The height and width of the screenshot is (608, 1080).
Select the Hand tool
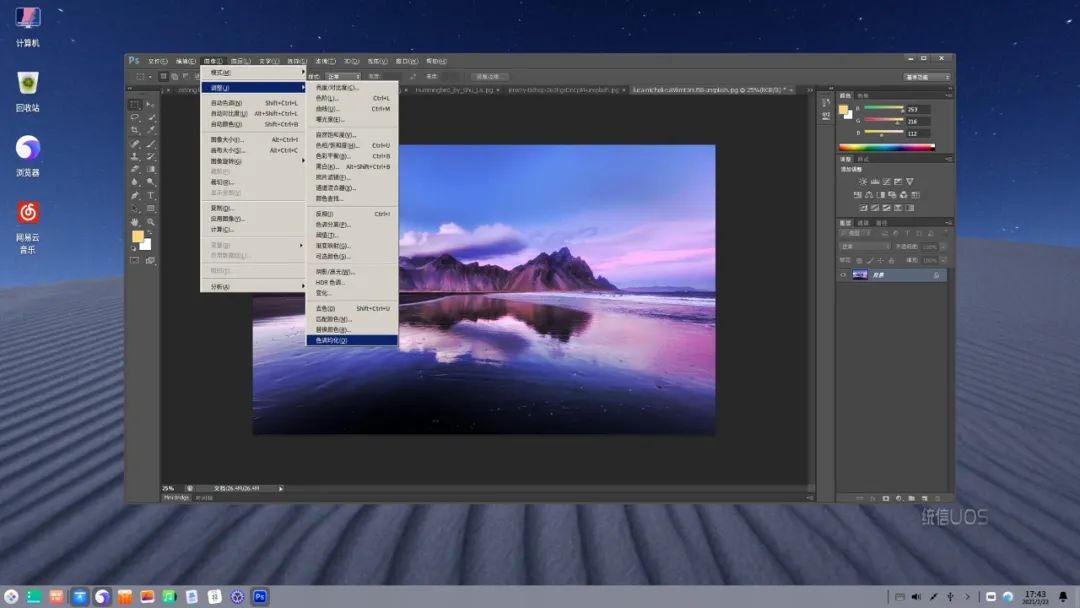(135, 221)
